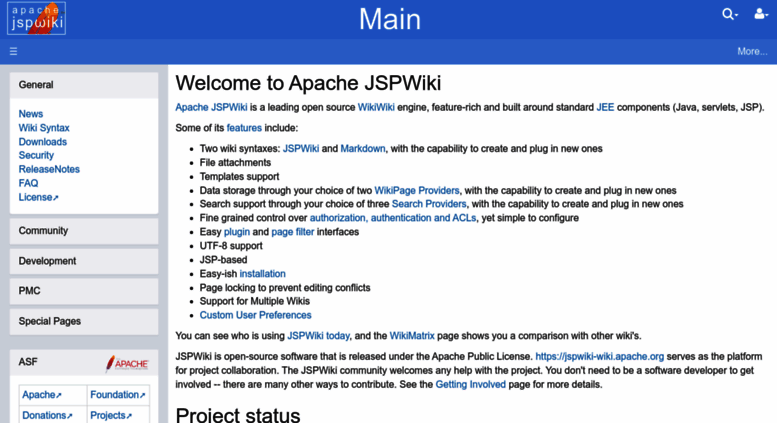Image resolution: width=777 pixels, height=423 pixels.
Task: Open the FAQ sidebar link
Action: coord(28,183)
